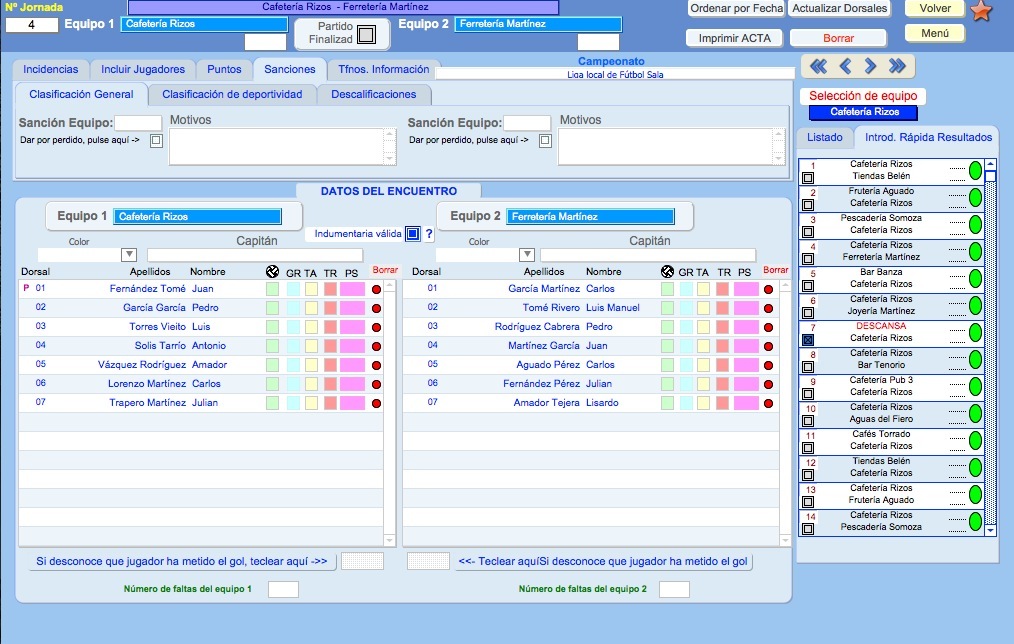
Task: Switch to the Listado tab
Action: tap(825, 137)
